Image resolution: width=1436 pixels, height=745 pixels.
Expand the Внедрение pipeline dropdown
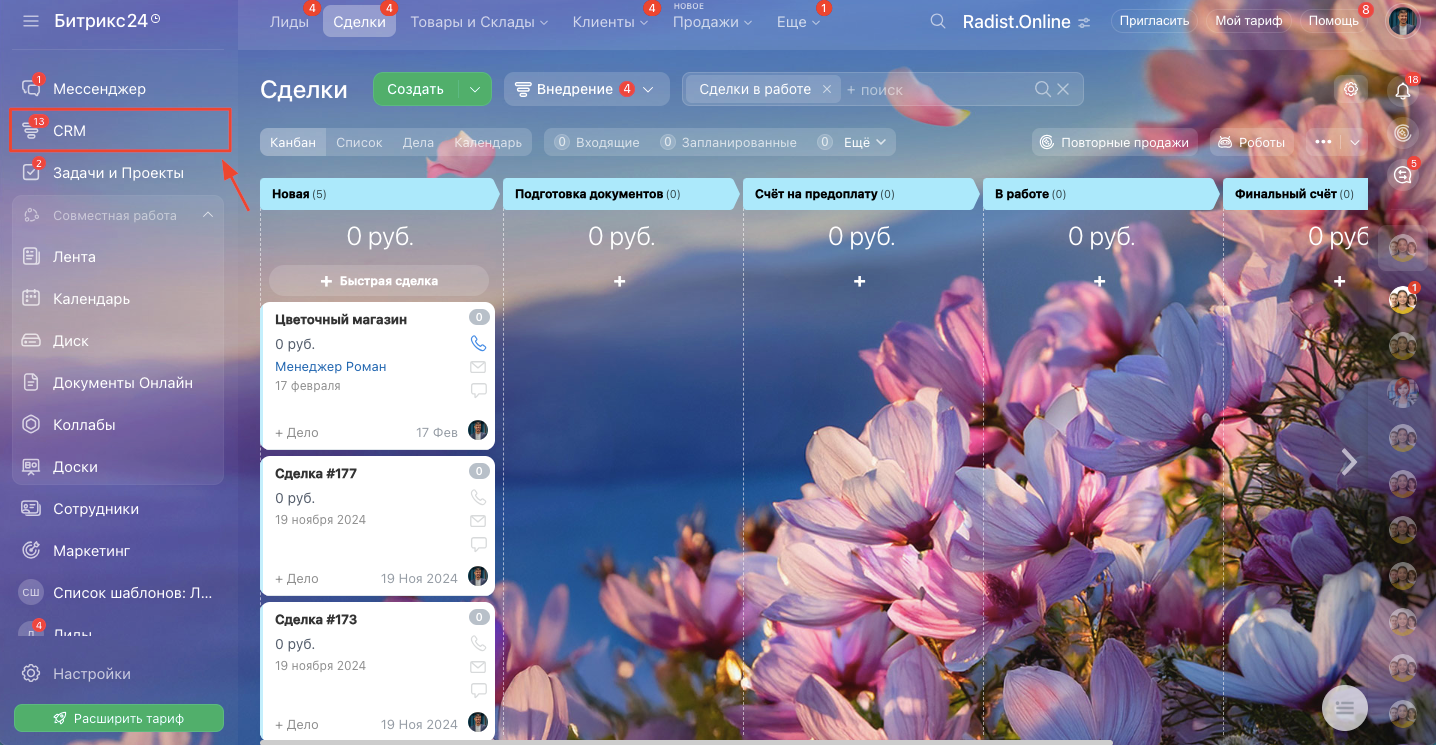click(648, 89)
